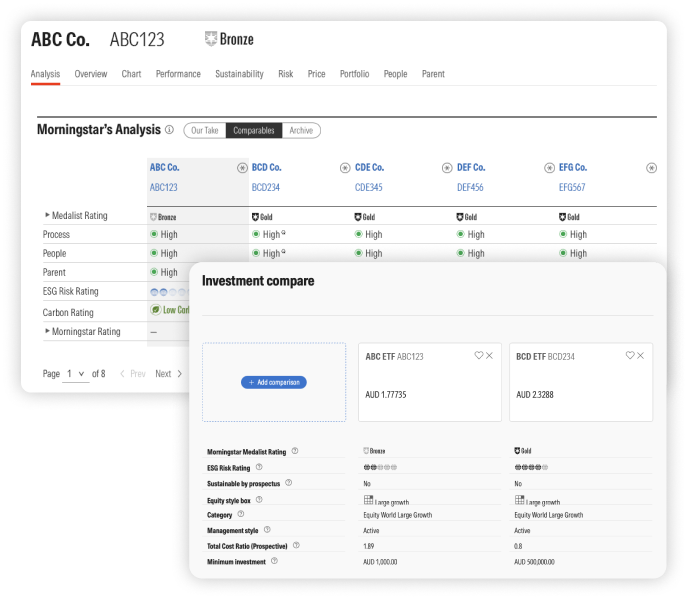
Task: Click ABC ETF price AUD 1.77735
Action: tap(386, 395)
